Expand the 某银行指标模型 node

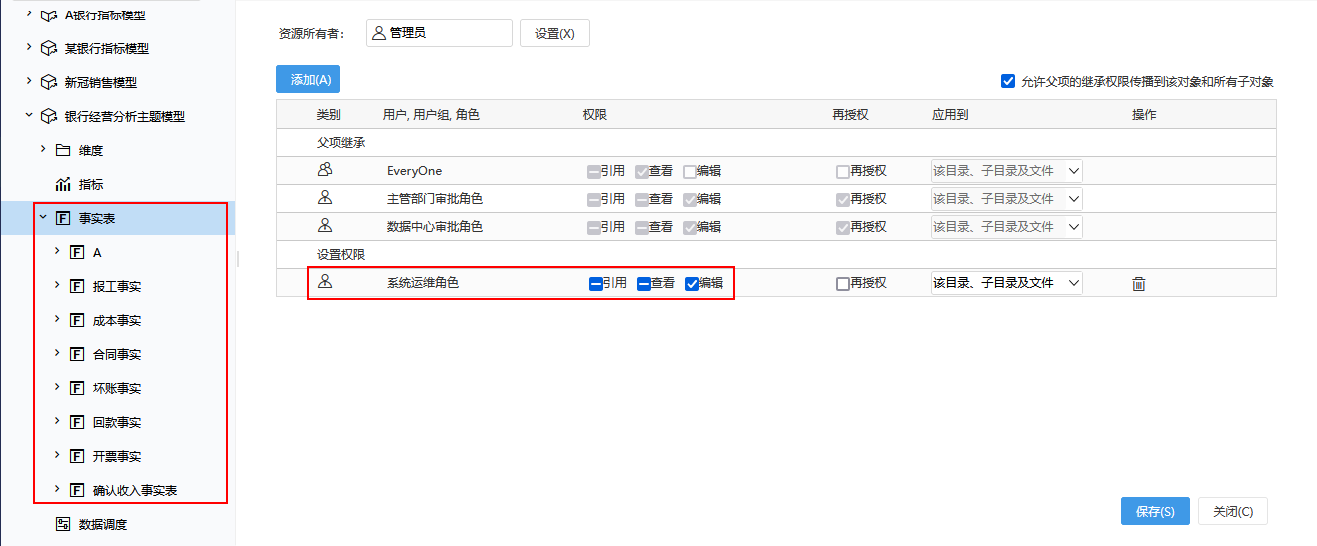pos(29,47)
